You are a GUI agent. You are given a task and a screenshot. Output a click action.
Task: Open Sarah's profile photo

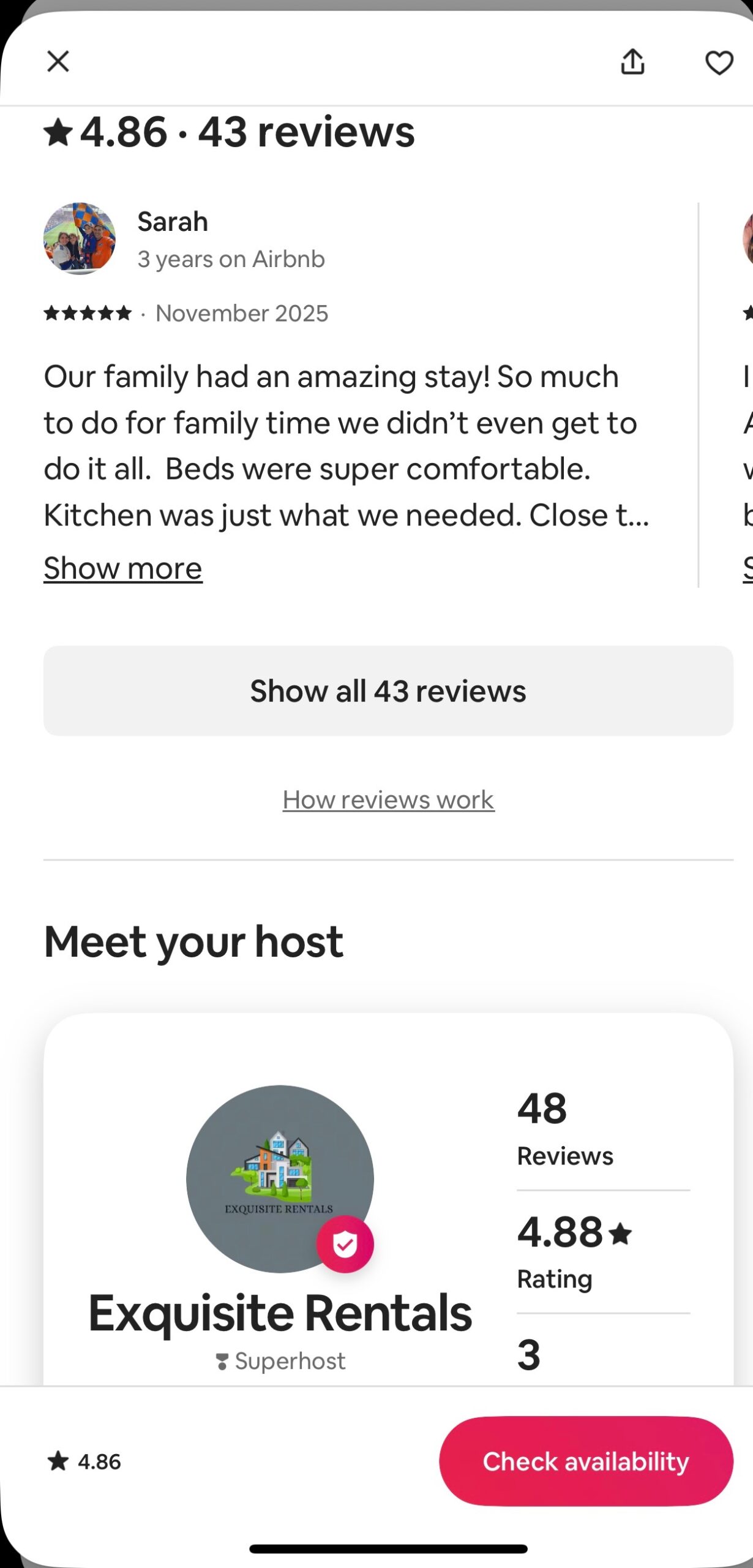80,238
